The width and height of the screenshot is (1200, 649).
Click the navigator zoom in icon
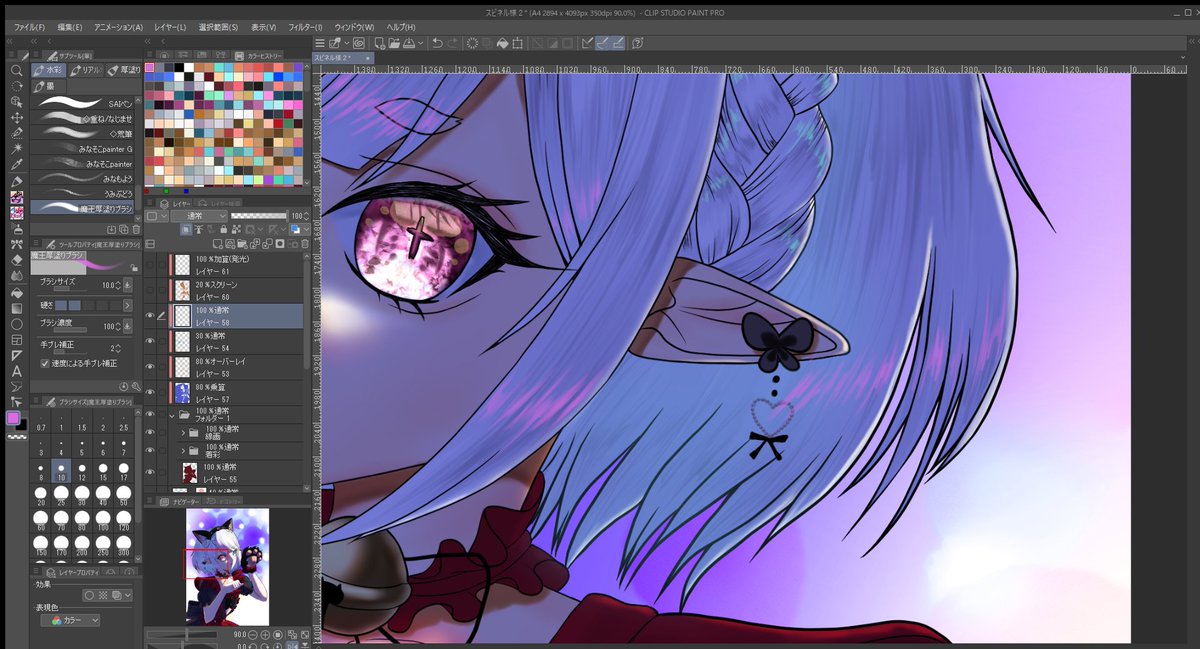click(x=264, y=634)
